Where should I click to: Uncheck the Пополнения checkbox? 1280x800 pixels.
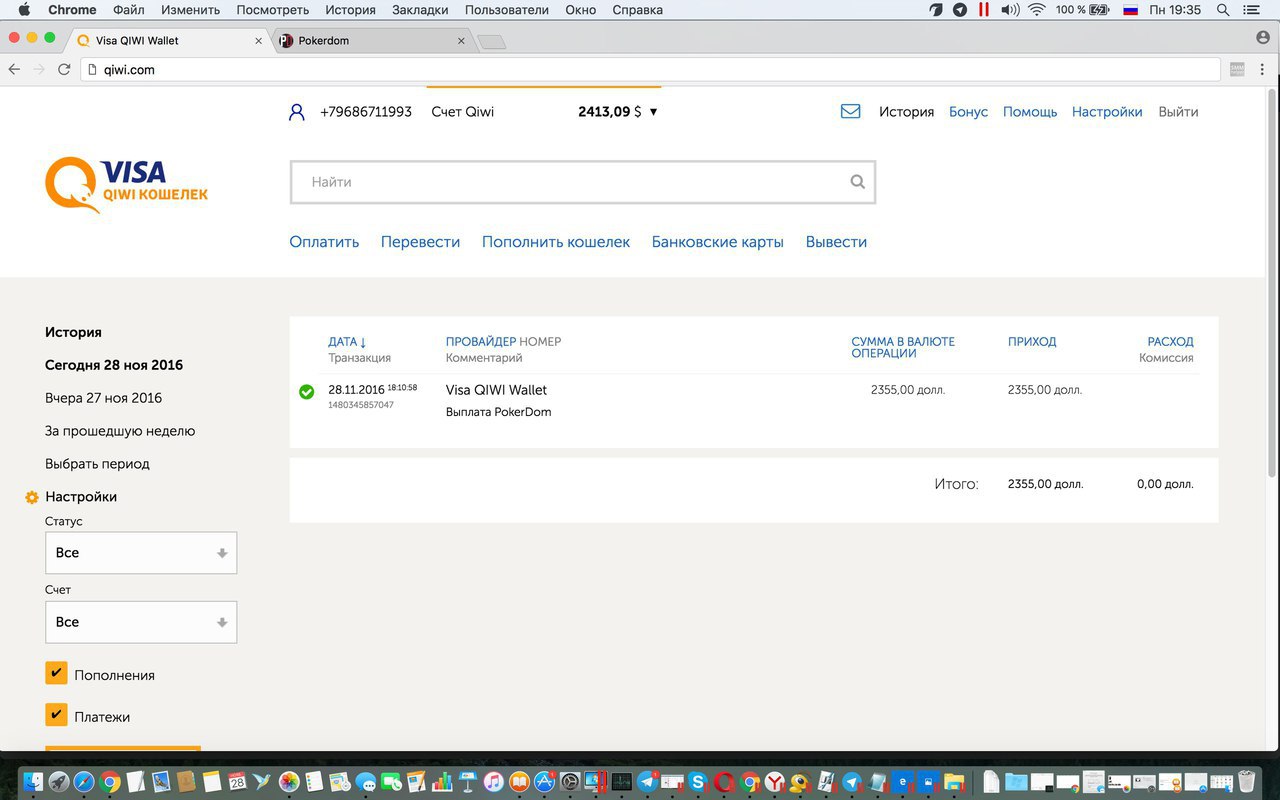[x=56, y=673]
